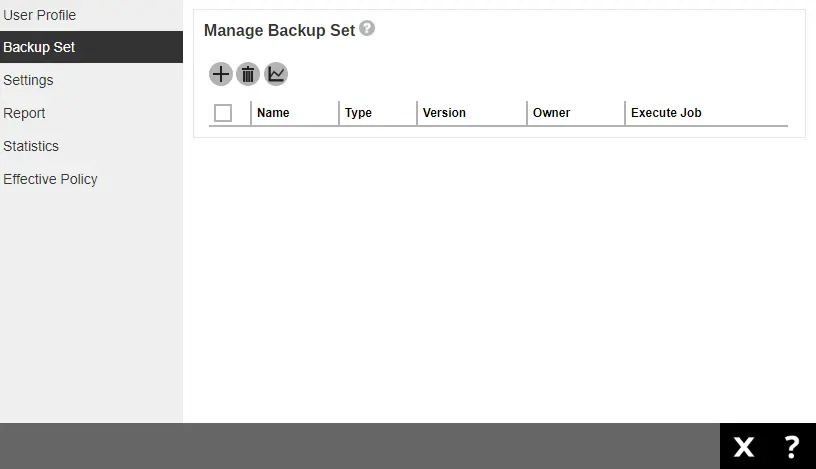Click Manage Backup Set heading
The width and height of the screenshot is (816, 469).
coord(279,30)
